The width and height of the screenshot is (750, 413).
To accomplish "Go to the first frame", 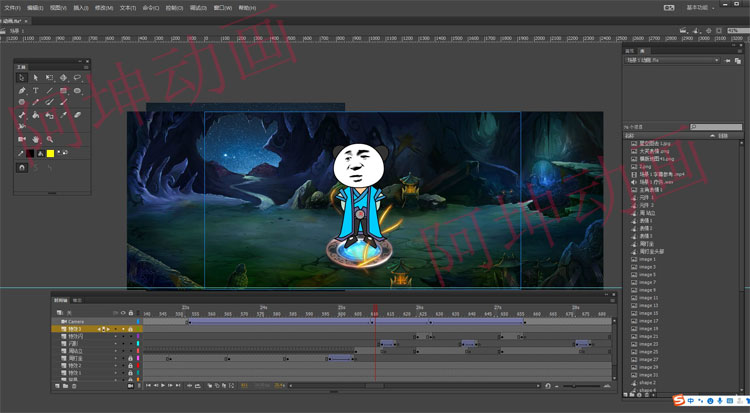I will (148, 386).
